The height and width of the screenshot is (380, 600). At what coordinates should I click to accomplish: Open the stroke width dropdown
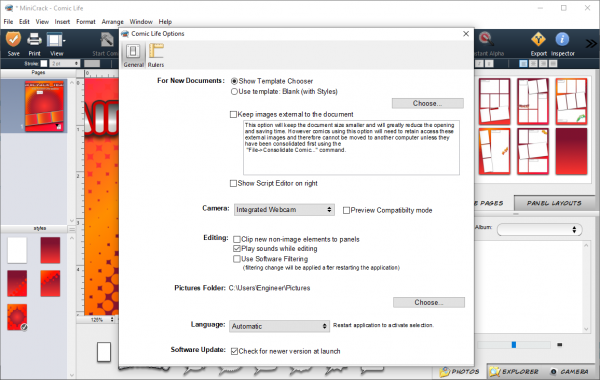click(65, 64)
